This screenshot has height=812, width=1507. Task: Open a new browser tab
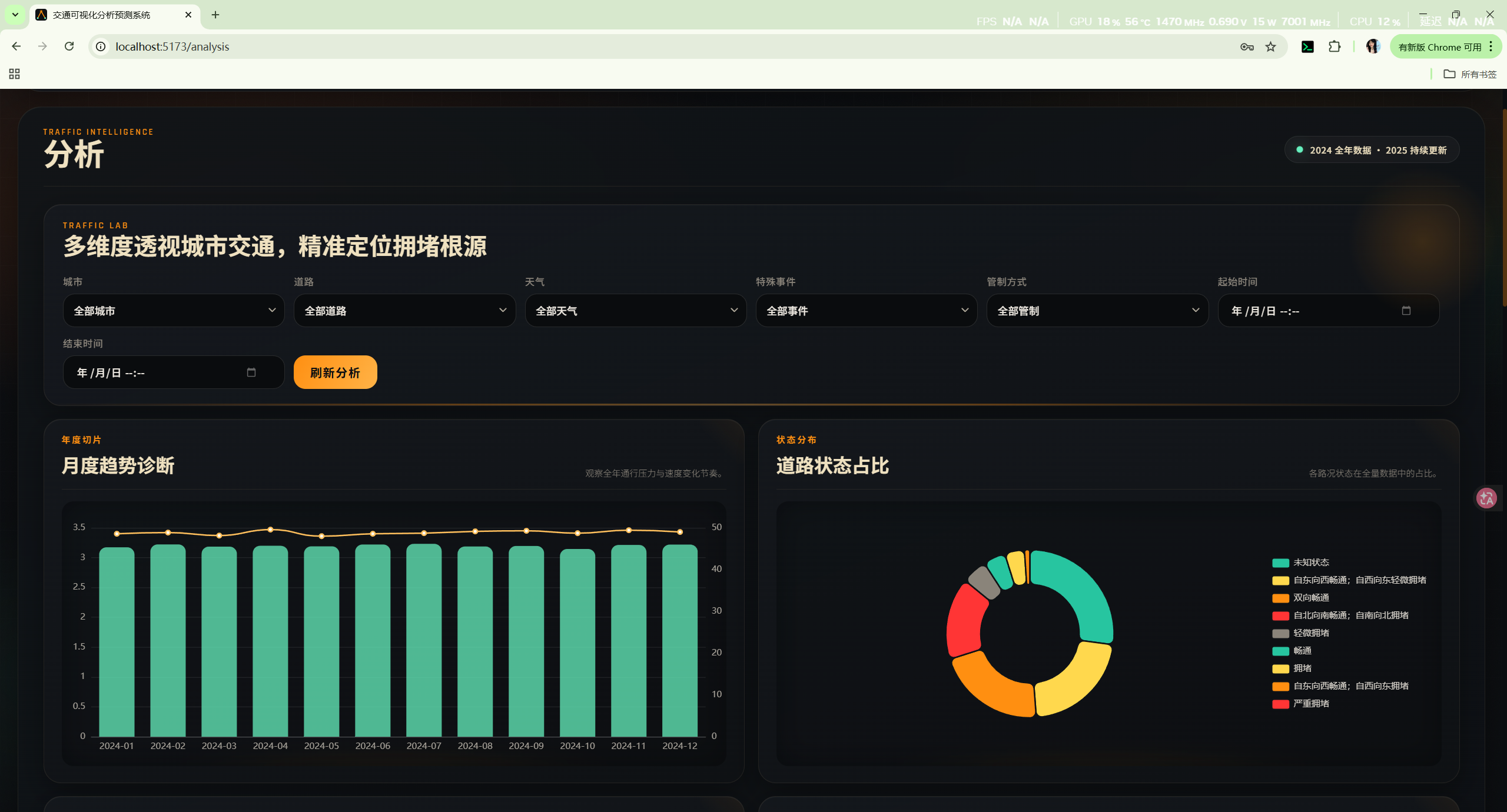click(215, 15)
